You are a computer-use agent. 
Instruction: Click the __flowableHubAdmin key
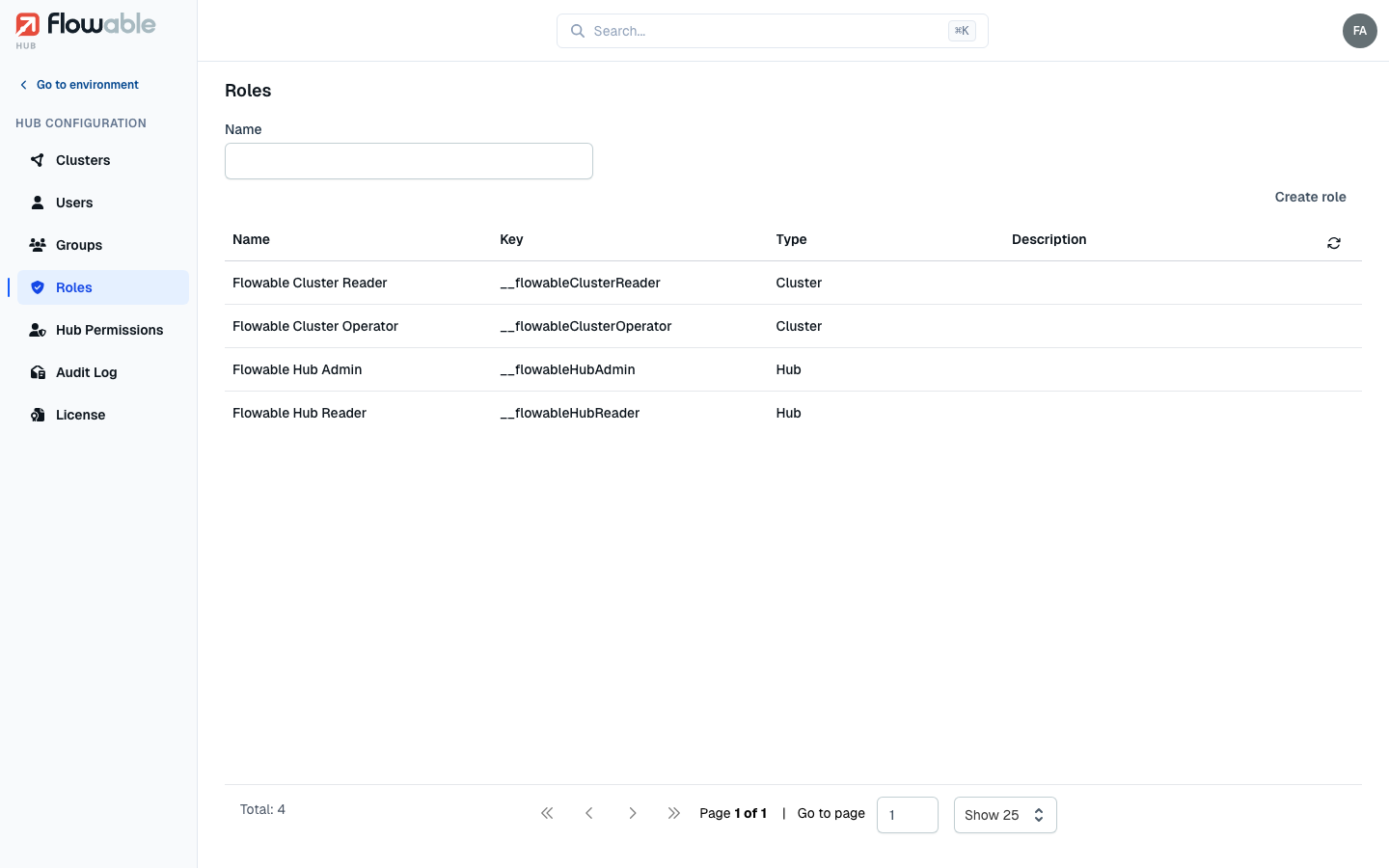567,369
